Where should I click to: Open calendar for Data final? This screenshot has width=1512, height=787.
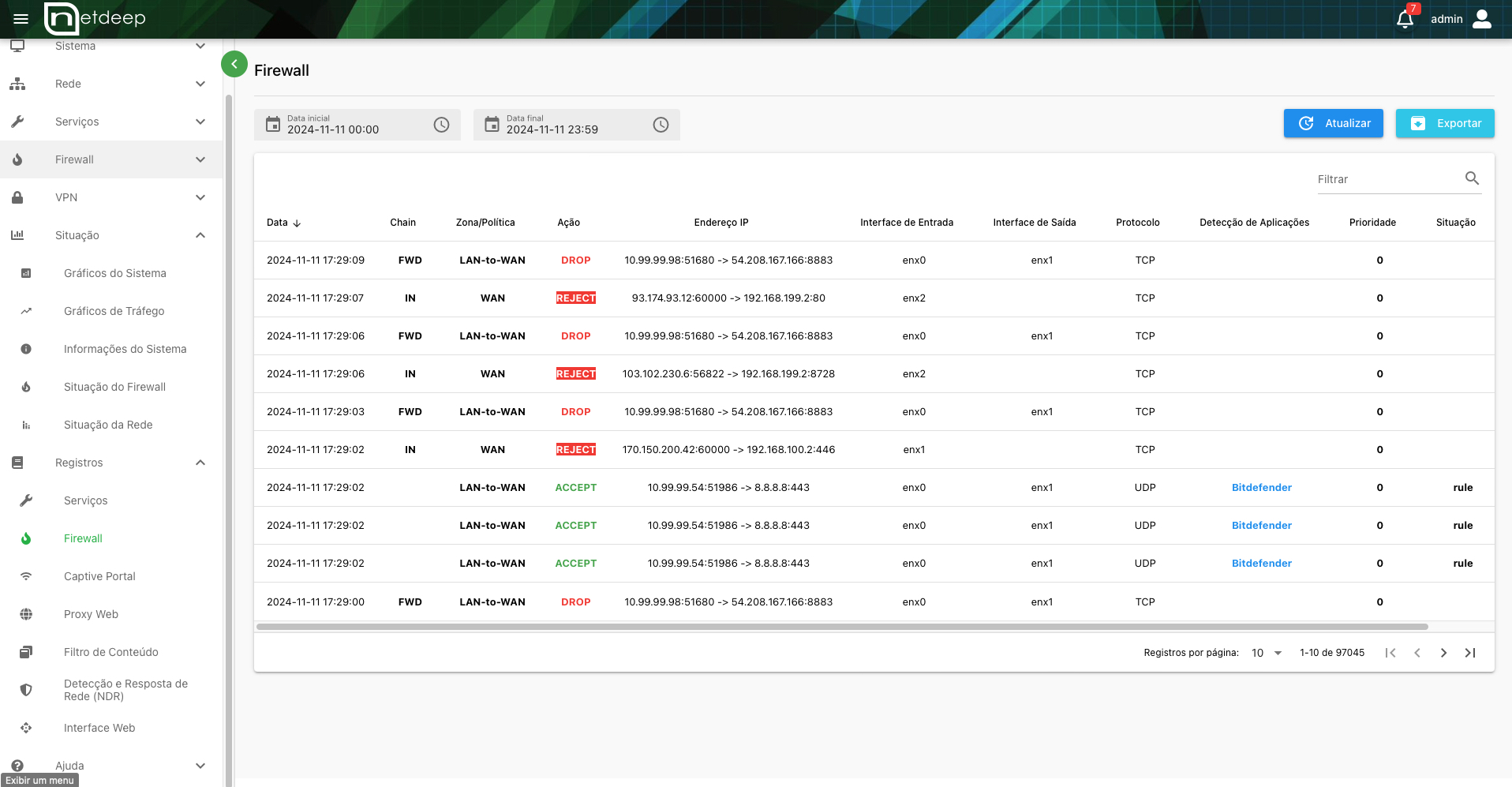click(x=492, y=124)
